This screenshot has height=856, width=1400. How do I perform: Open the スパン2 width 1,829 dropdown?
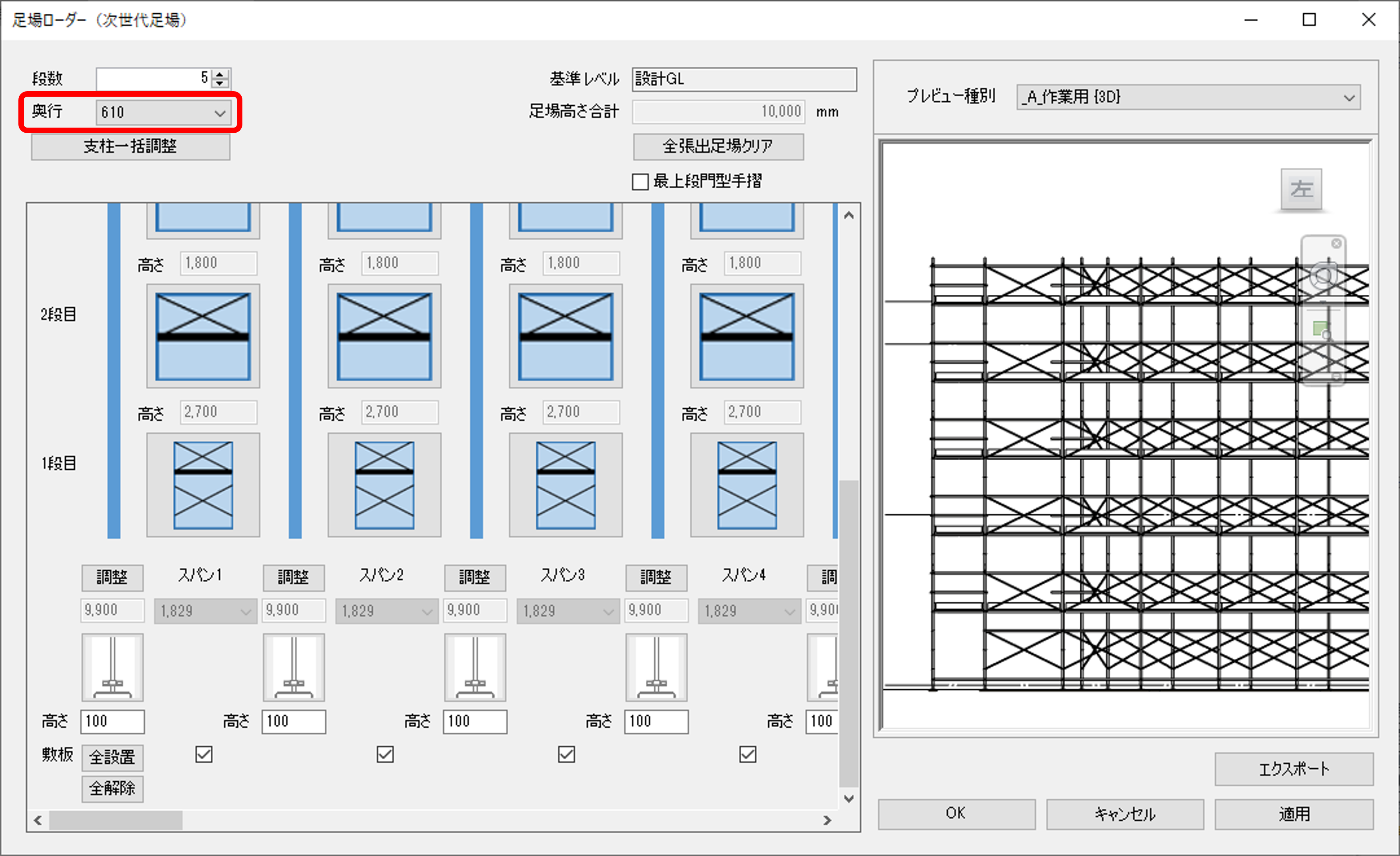[x=387, y=611]
